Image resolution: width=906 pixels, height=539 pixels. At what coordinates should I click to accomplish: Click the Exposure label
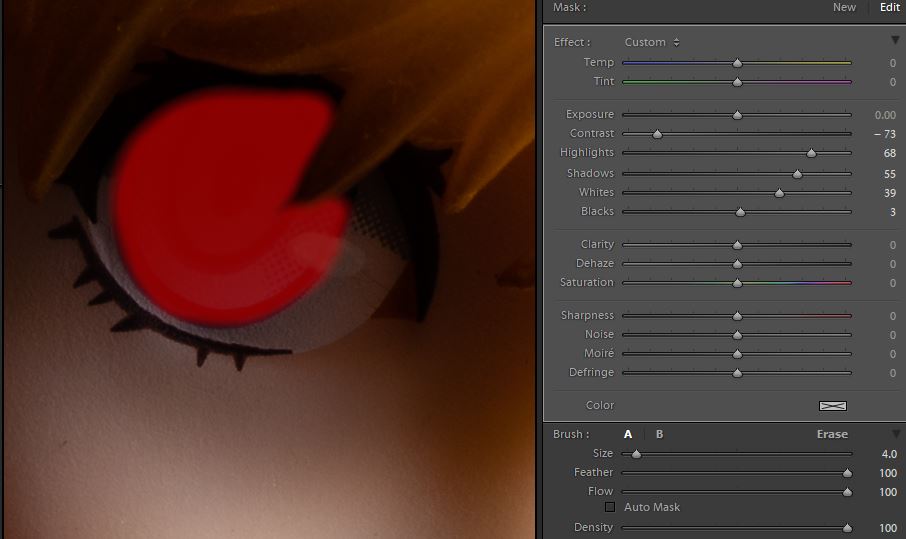[x=589, y=114]
